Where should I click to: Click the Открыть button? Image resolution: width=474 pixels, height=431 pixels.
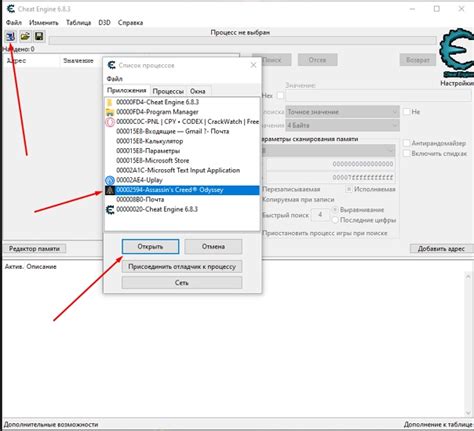(x=150, y=247)
